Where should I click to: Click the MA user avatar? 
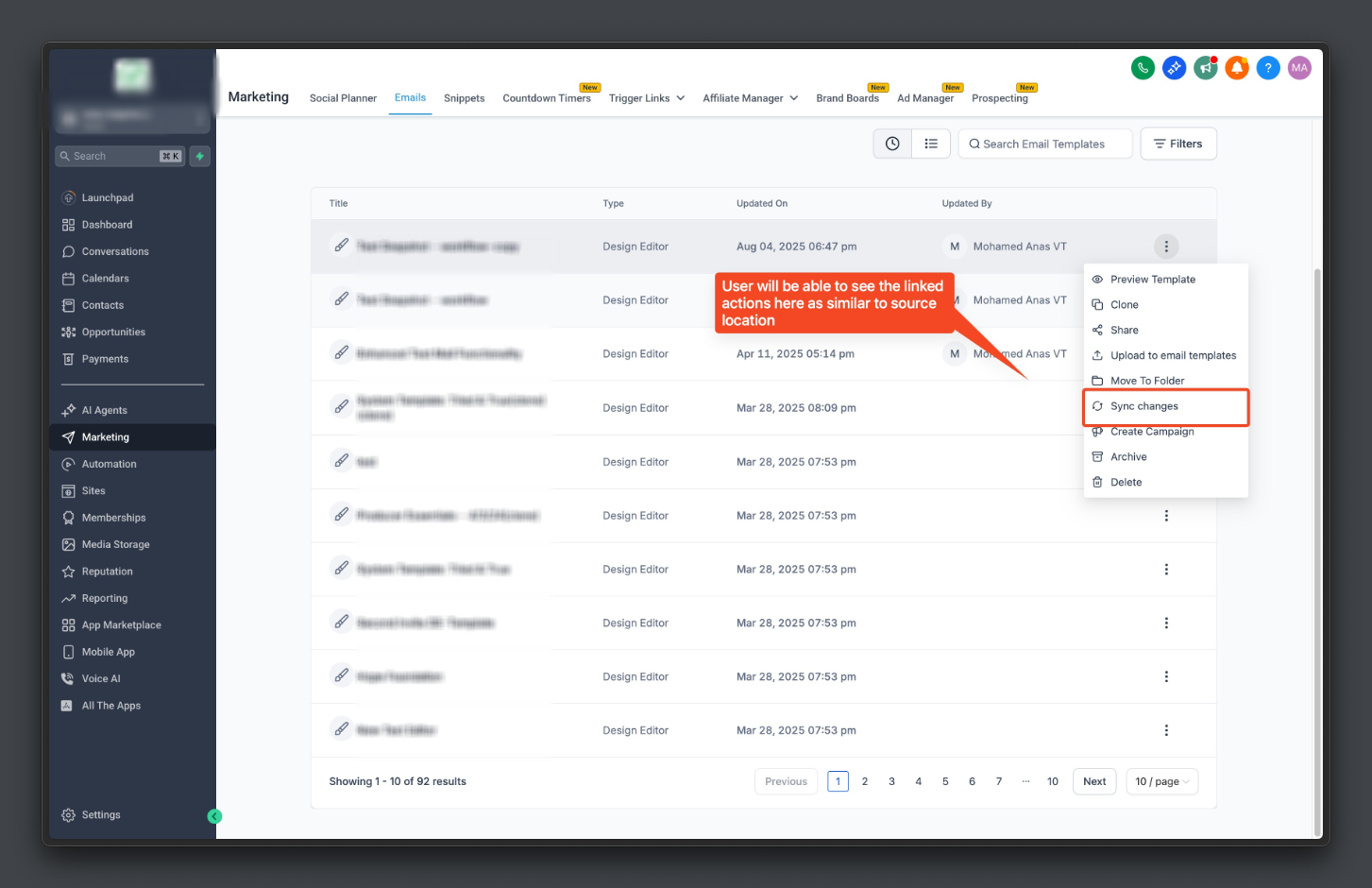(x=1299, y=68)
